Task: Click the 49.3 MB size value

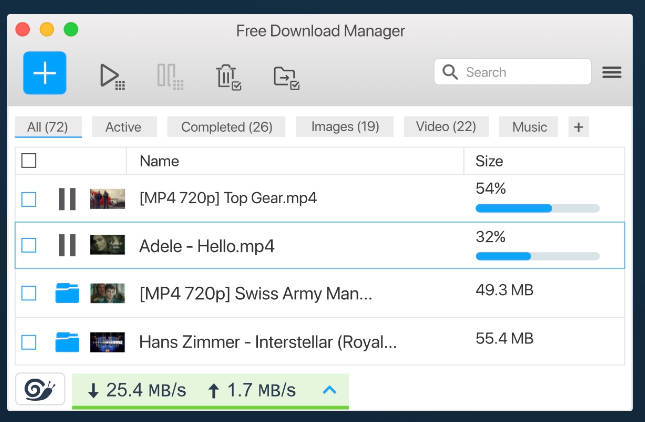Action: tap(504, 290)
